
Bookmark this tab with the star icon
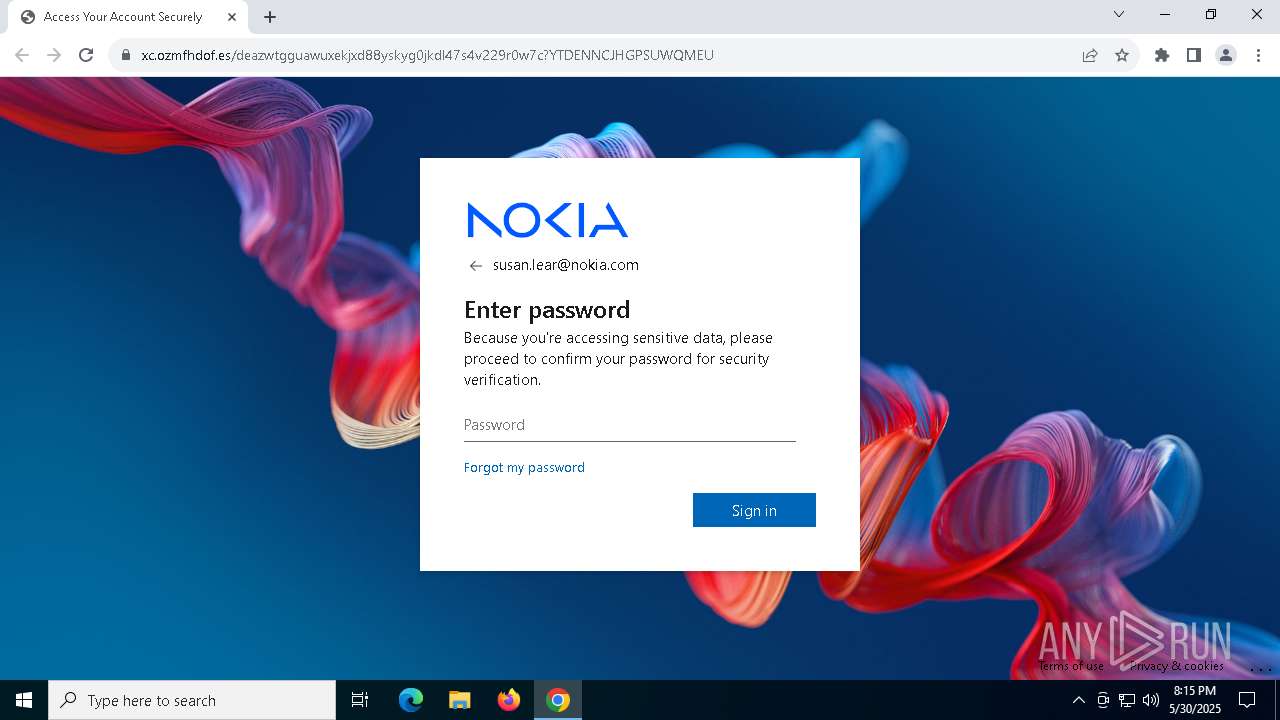[x=1122, y=55]
